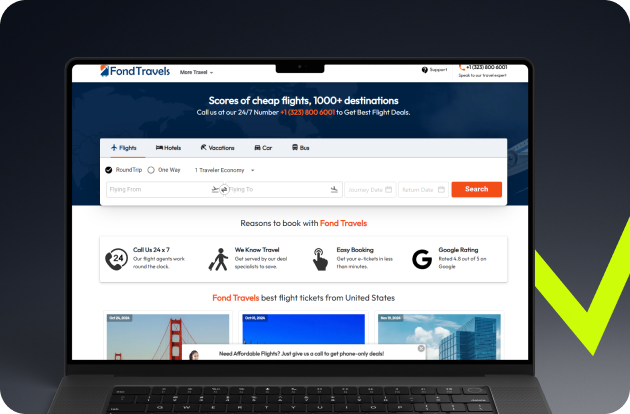Open the Return Date picker
The width and height of the screenshot is (630, 414).
click(422, 189)
